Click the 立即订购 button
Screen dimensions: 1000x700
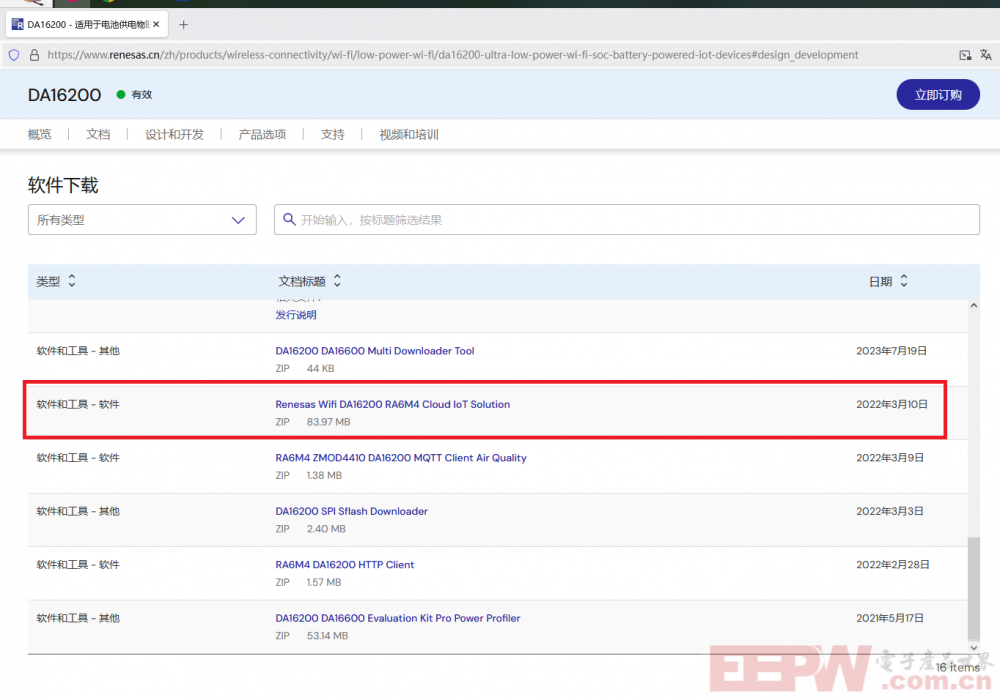pyautogui.click(x=938, y=94)
